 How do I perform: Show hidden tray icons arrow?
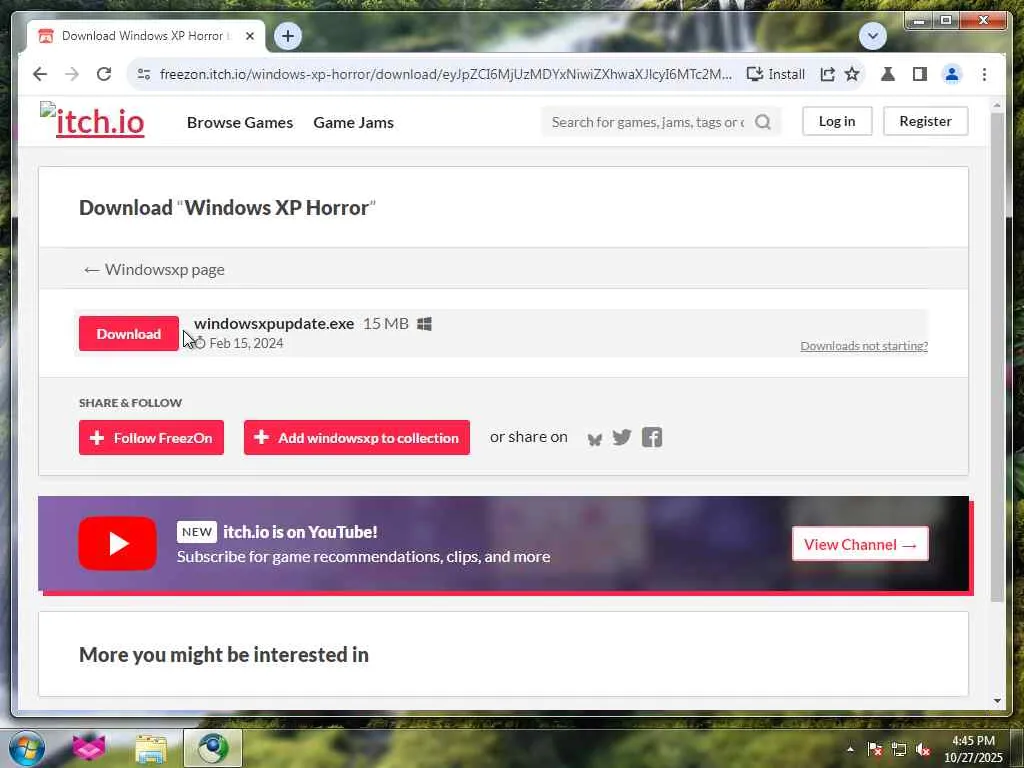850,749
